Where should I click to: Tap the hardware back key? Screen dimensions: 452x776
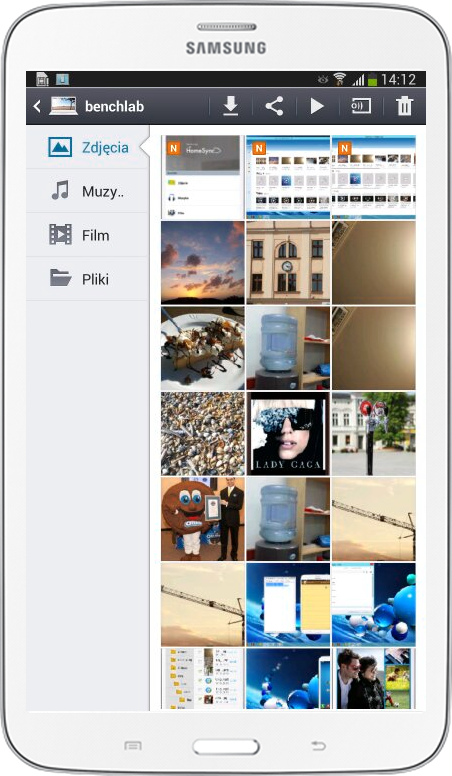(319, 745)
